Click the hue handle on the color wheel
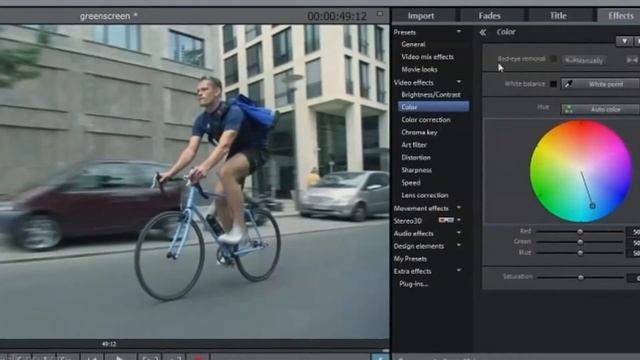Viewport: 640px width, 360px height. tap(592, 206)
